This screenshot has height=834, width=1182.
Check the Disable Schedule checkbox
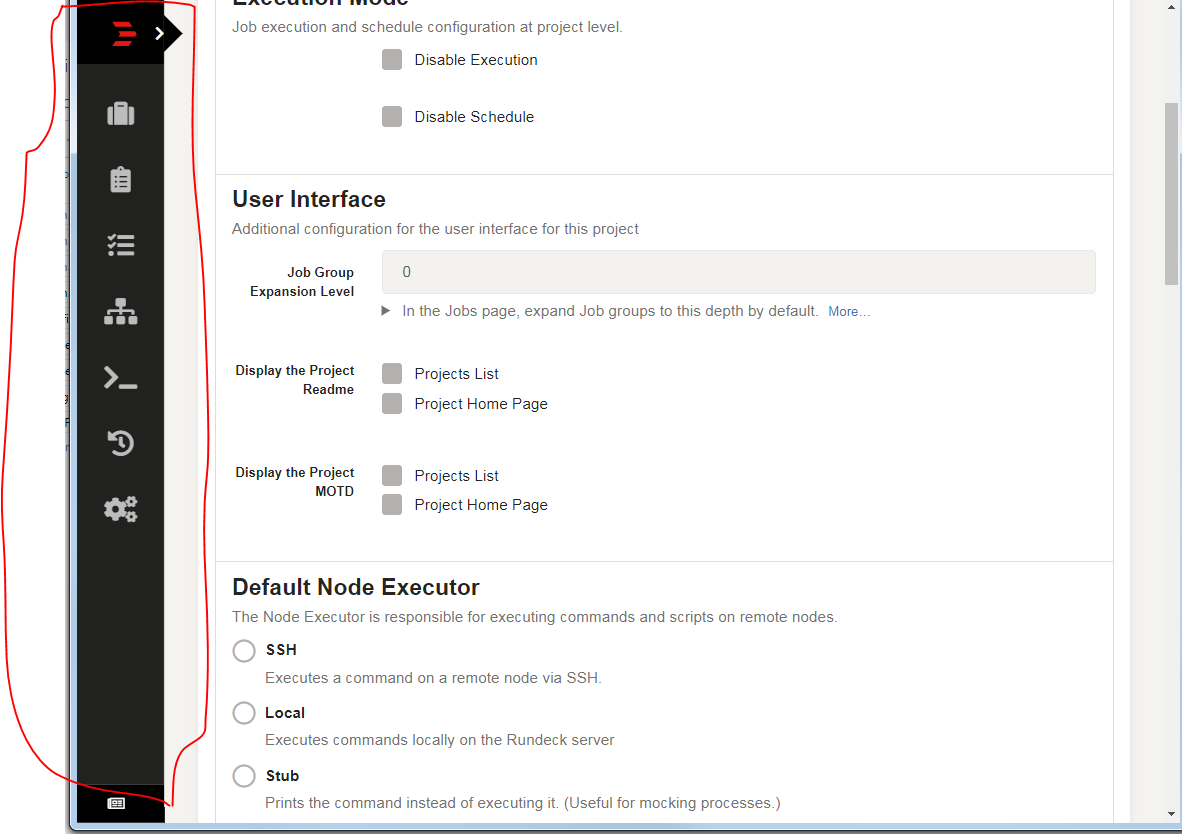[x=392, y=117]
